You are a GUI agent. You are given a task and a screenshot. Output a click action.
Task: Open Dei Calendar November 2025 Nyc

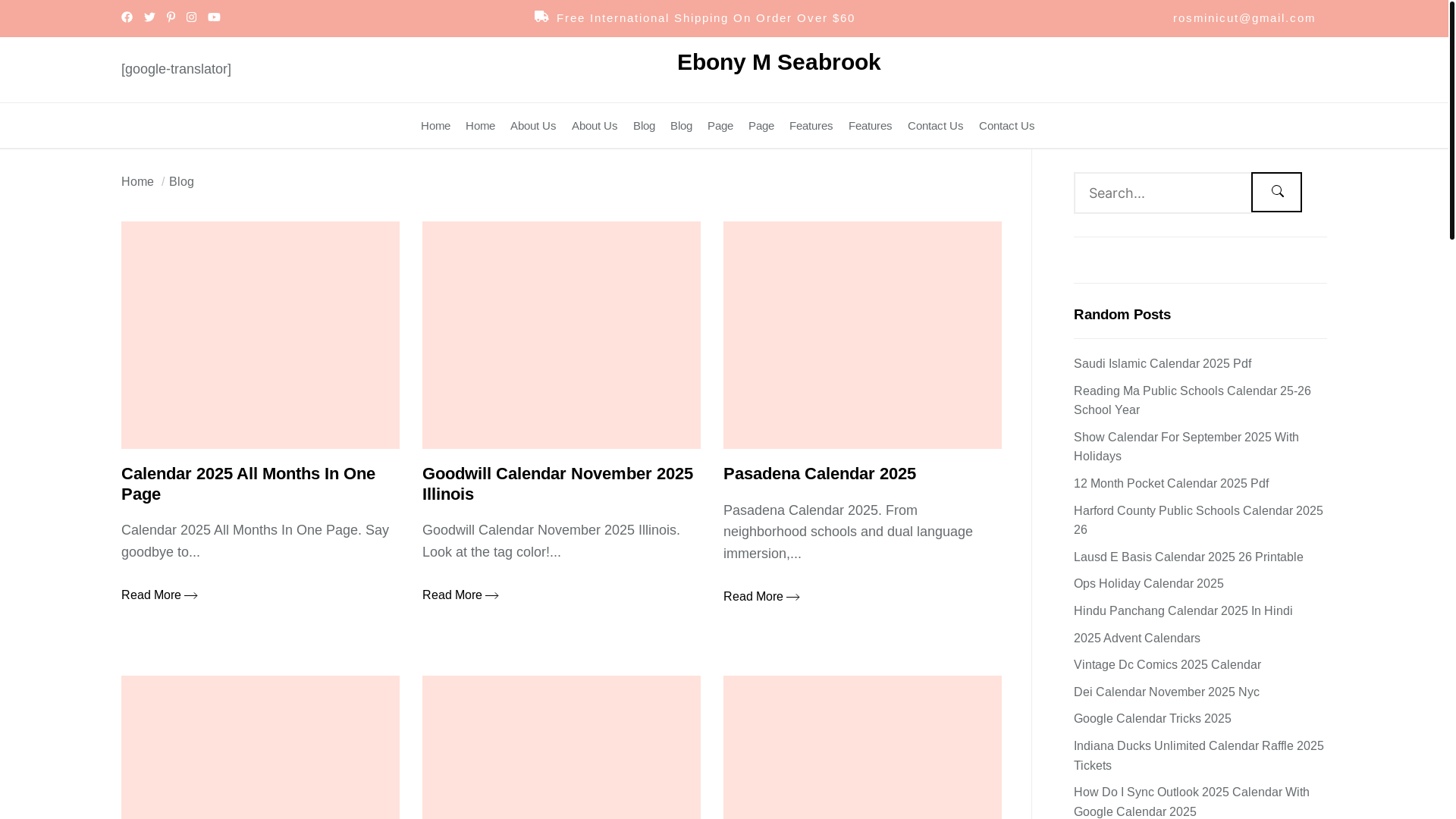click(x=1166, y=692)
